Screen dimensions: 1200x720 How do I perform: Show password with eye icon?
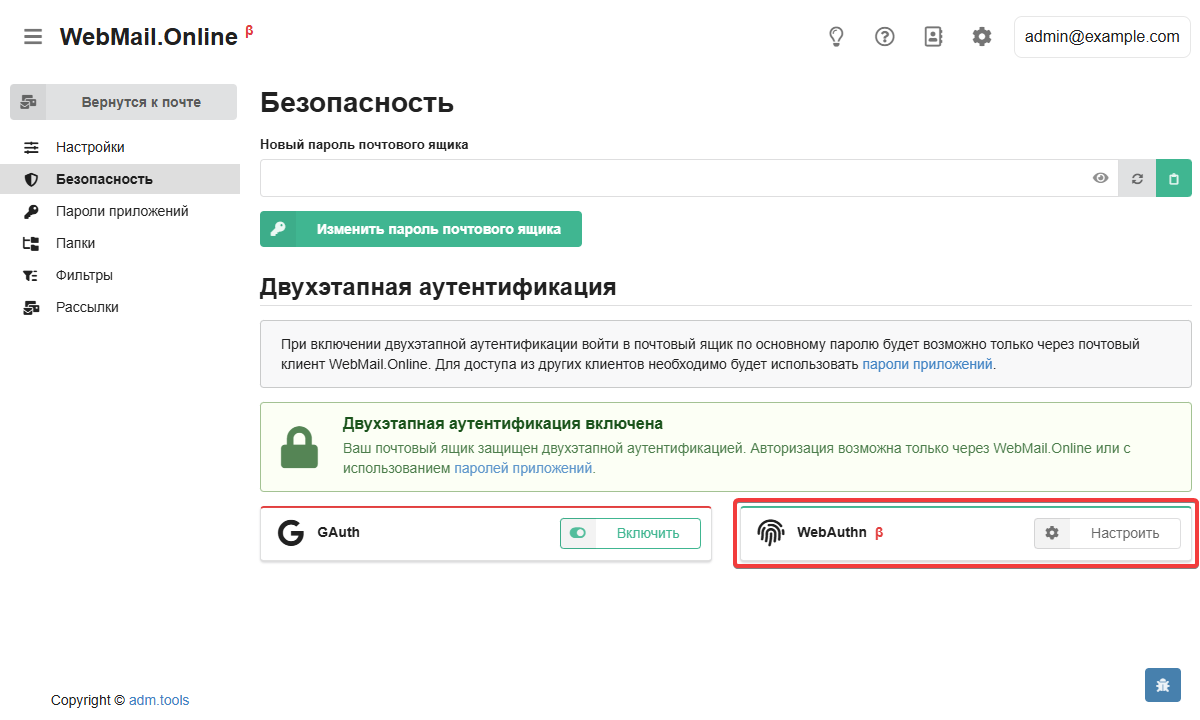pyautogui.click(x=1101, y=178)
